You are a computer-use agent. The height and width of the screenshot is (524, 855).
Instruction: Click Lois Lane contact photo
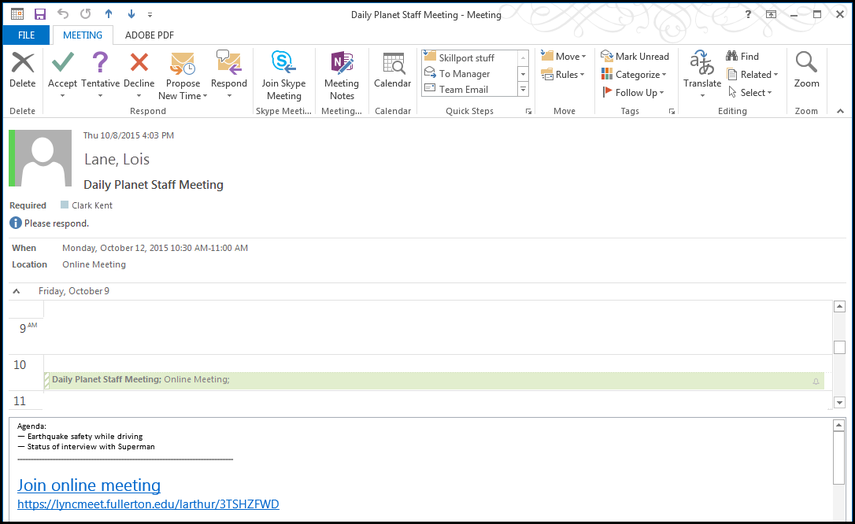click(x=43, y=158)
